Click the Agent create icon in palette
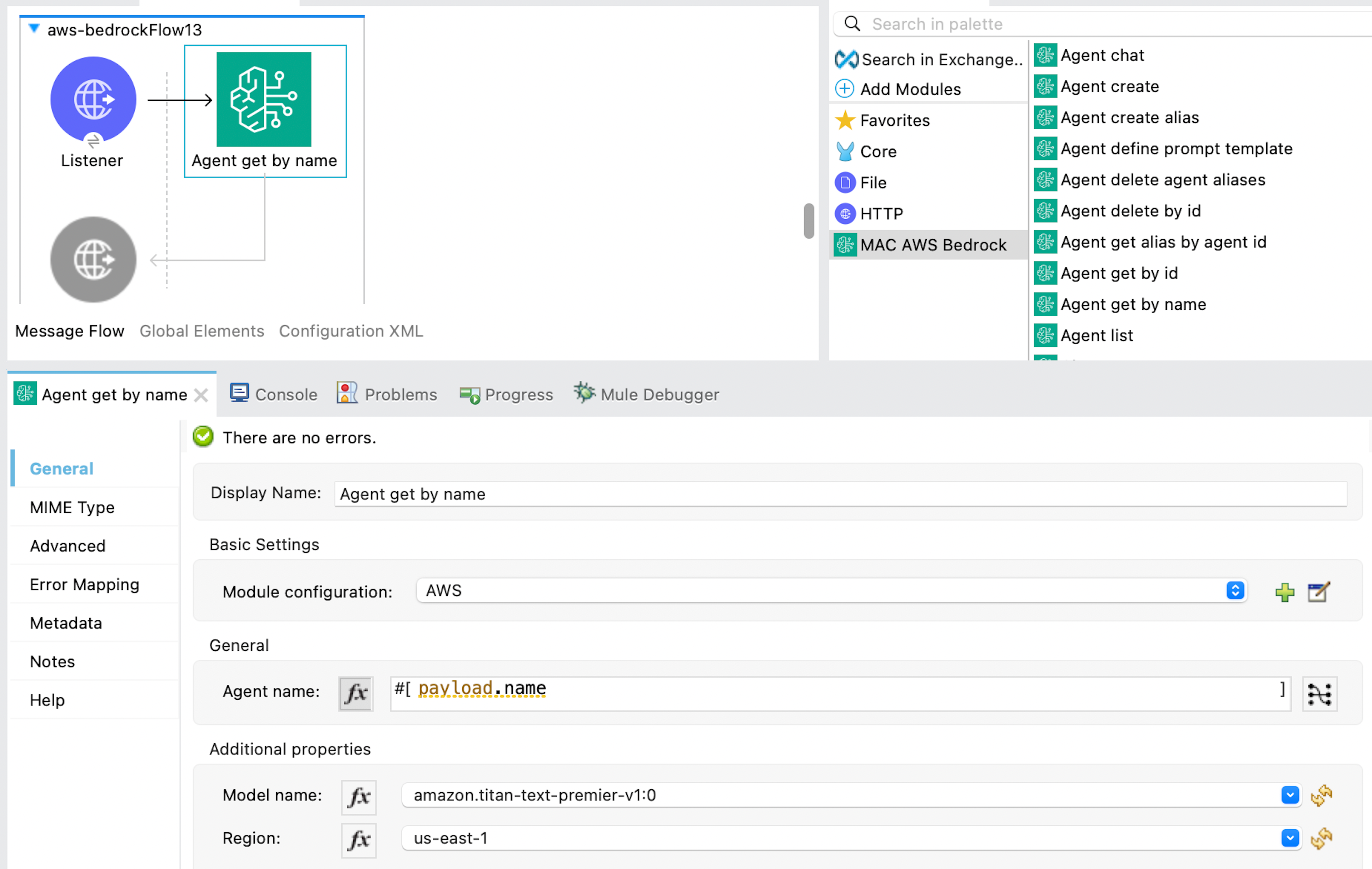The image size is (1372, 869). tap(1046, 87)
